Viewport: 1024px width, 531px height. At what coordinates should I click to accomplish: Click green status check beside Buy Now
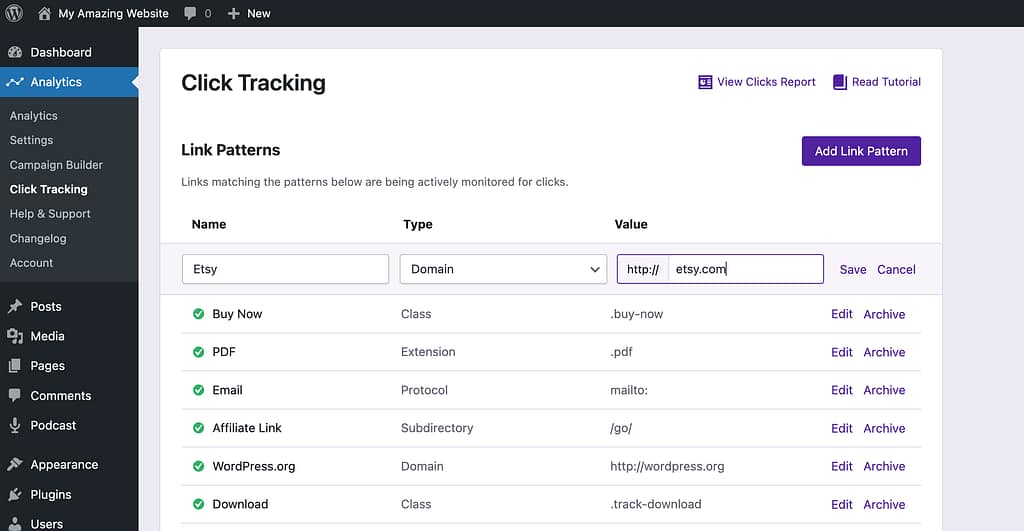(x=198, y=314)
